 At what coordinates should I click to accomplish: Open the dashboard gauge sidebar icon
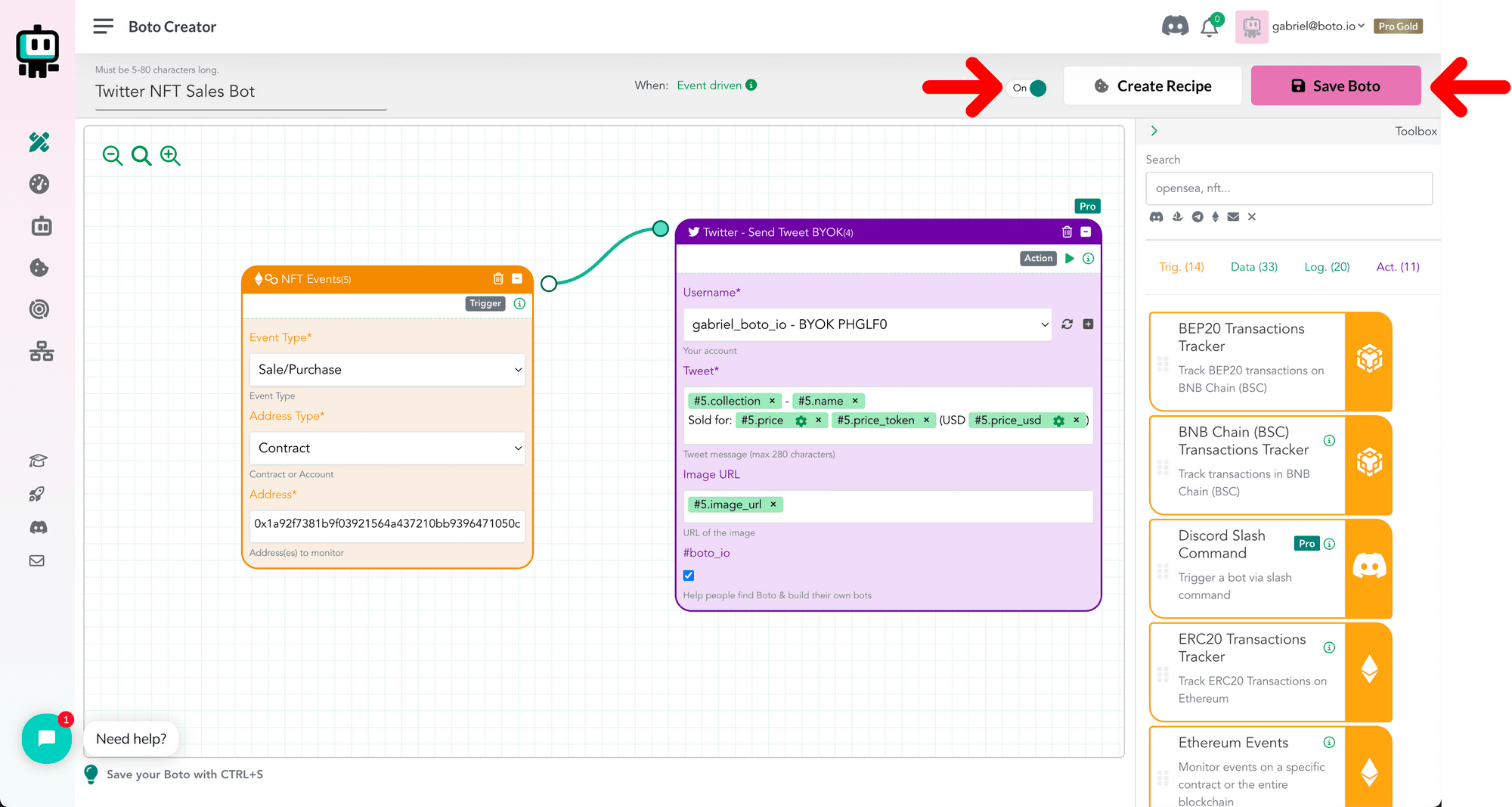pos(39,184)
